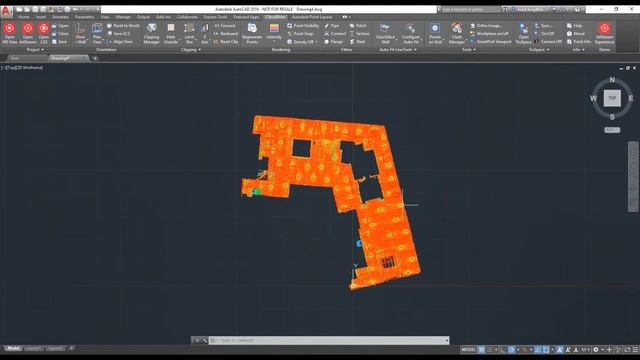The width and height of the screenshot is (640, 360).
Task: Click the InfiStream Experience demo button
Action: (x=604, y=33)
